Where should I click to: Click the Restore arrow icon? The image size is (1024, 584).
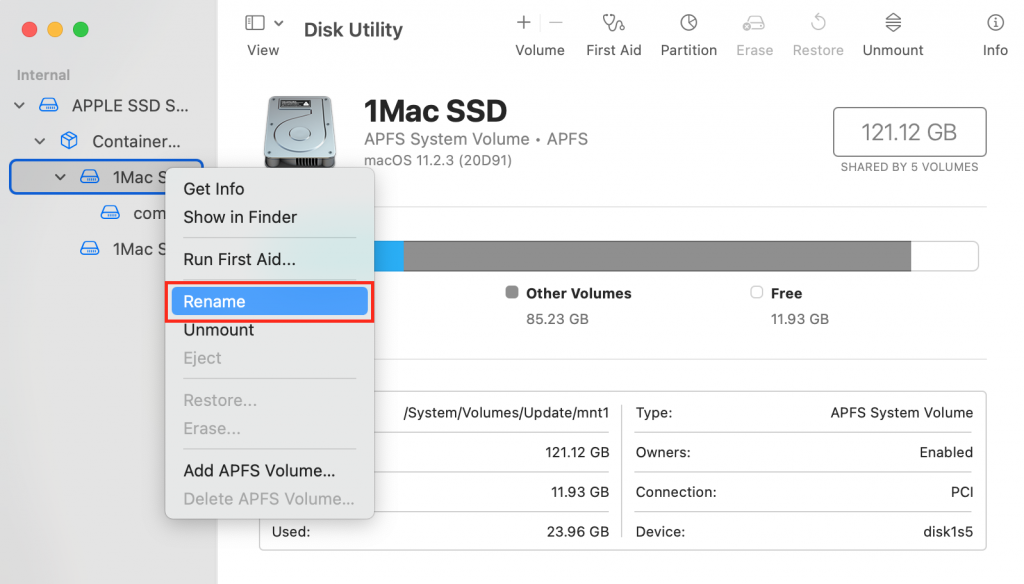(818, 23)
